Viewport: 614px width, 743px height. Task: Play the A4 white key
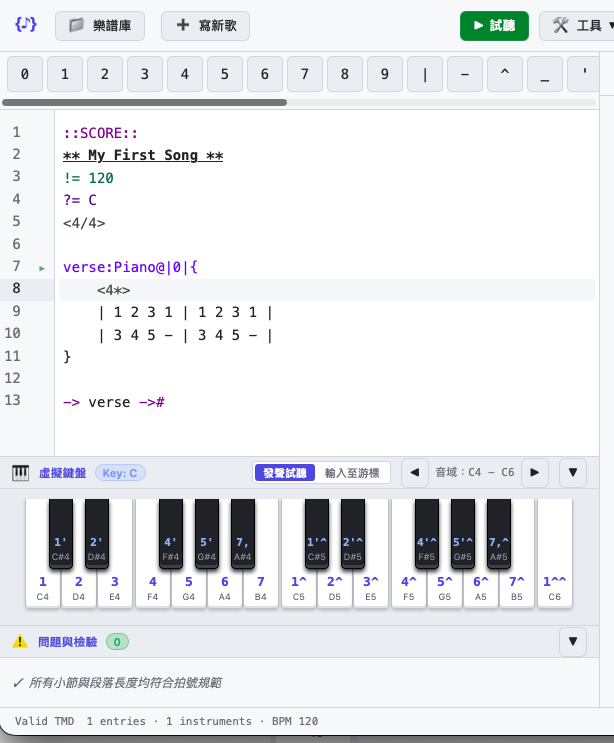pos(225,588)
